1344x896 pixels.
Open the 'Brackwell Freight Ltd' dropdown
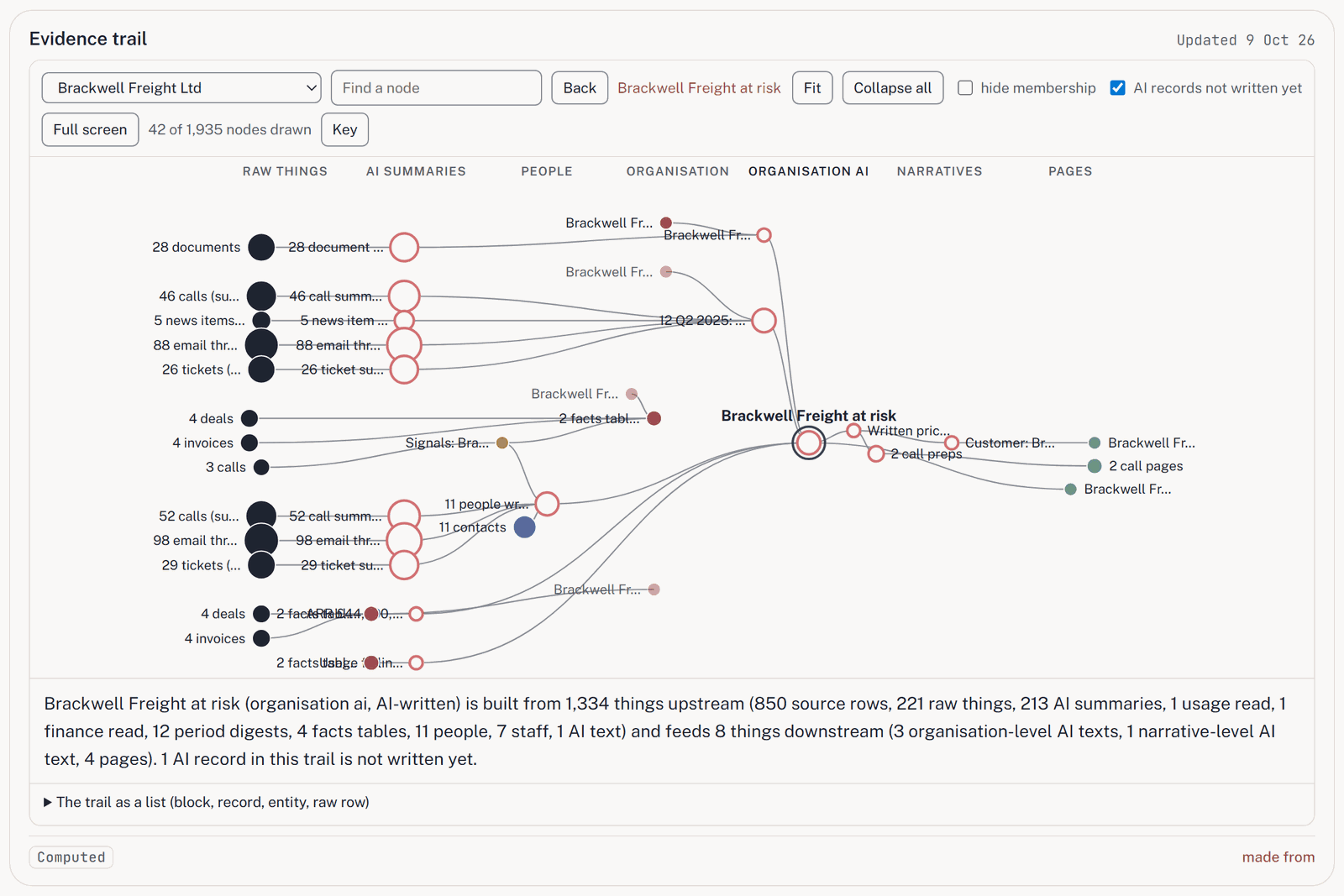181,88
